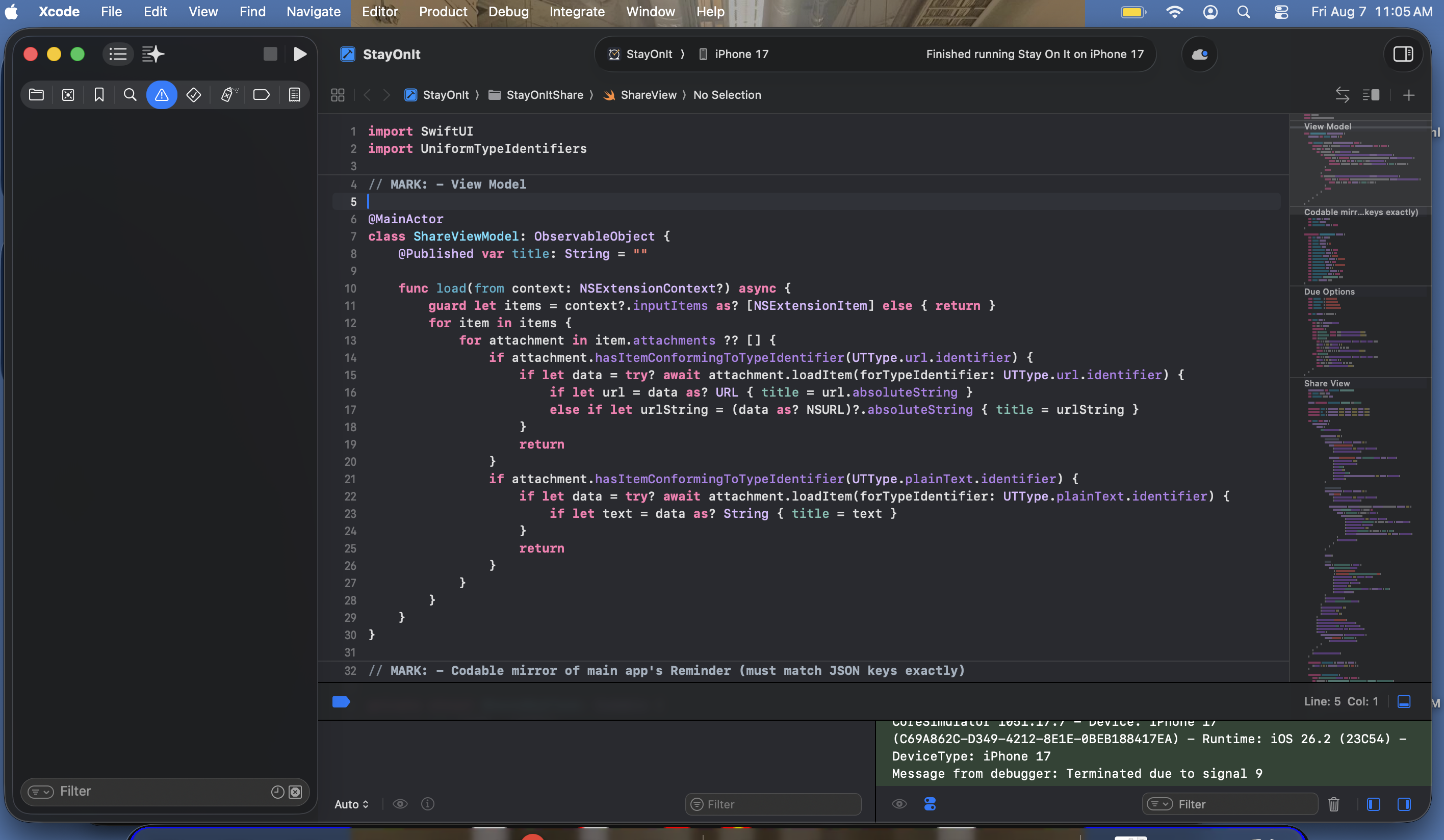Open the Apple menu
Screen dimensions: 1444x840
[x=11, y=11]
